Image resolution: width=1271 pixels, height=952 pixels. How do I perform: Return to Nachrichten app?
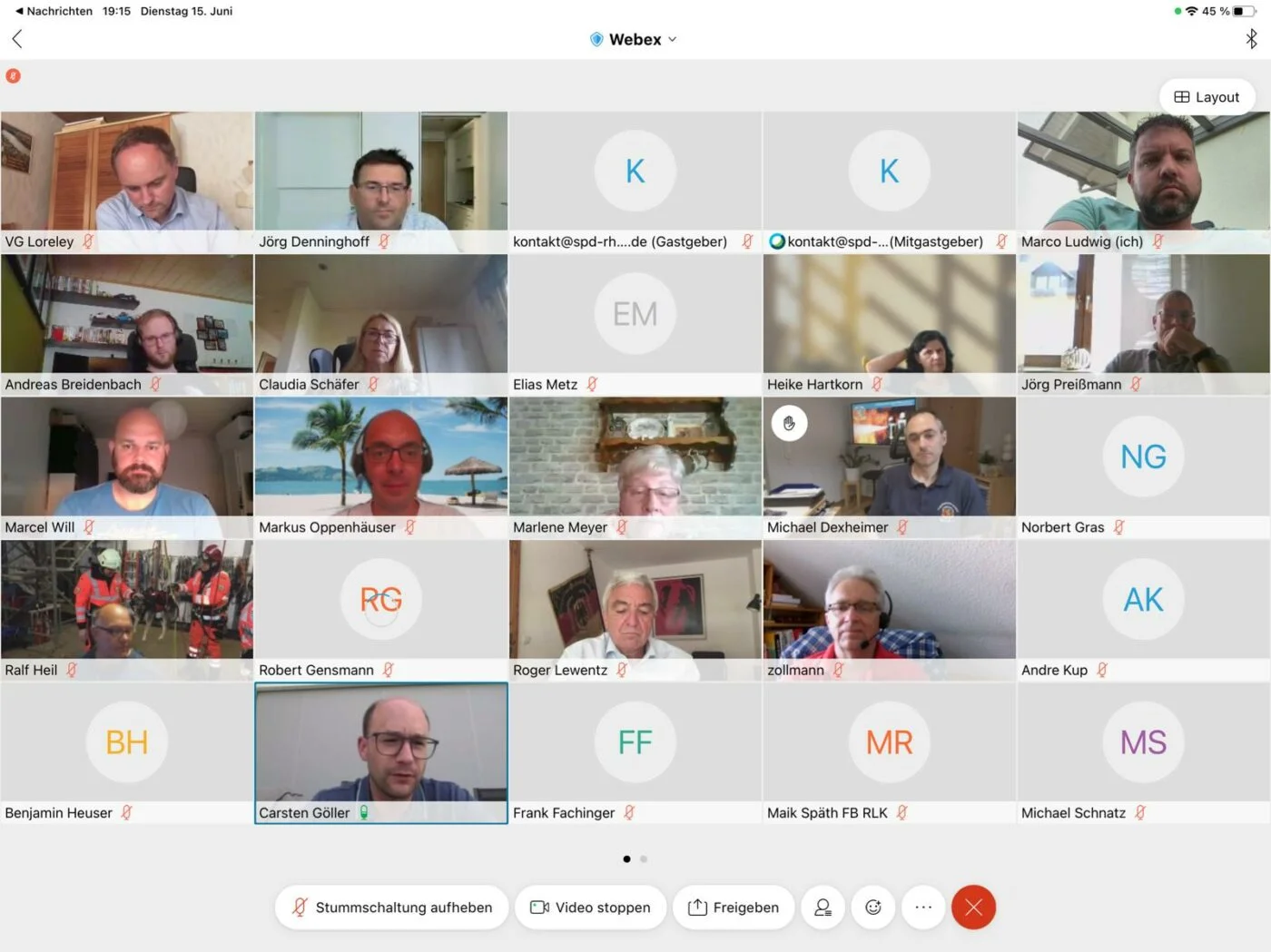point(54,11)
